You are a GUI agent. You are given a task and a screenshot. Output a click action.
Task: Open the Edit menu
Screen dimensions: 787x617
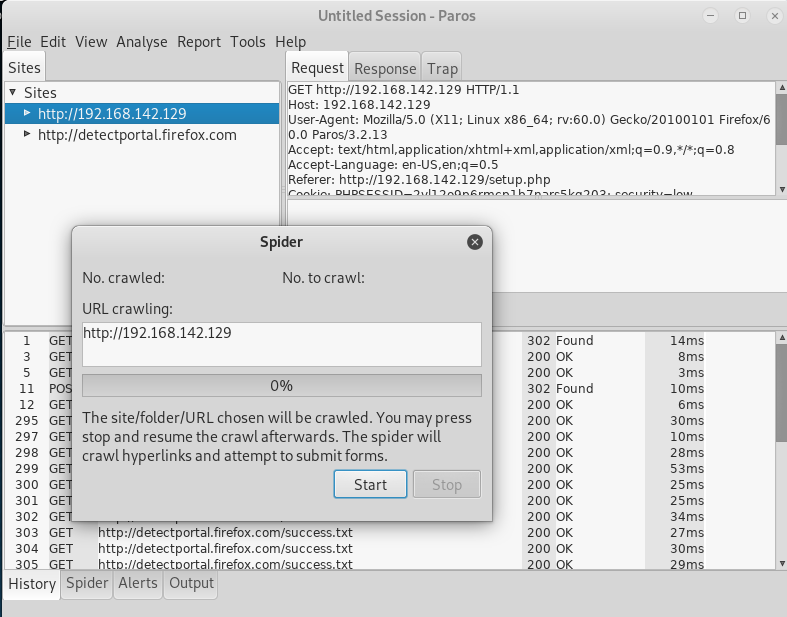(x=53, y=42)
